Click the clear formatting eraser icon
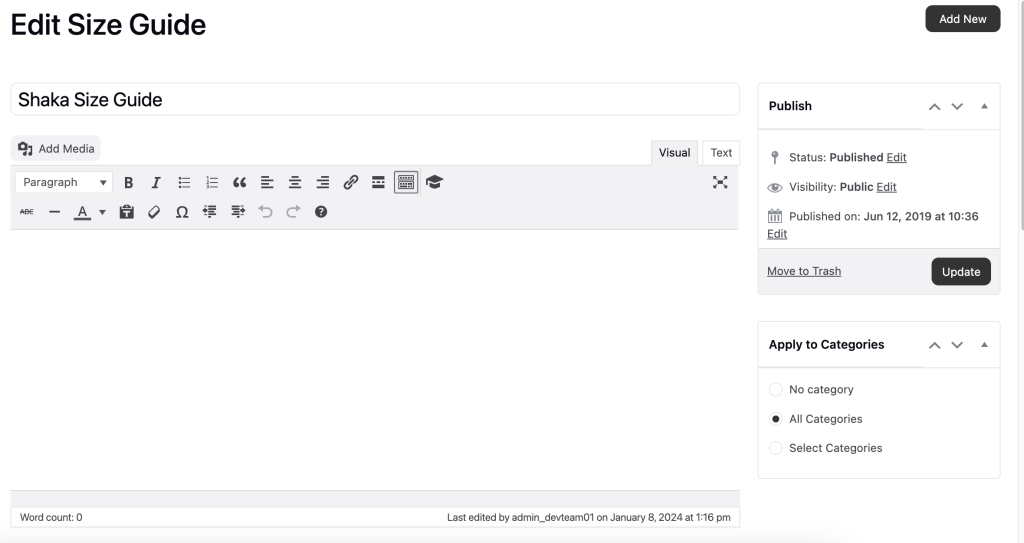Viewport: 1024px width, 543px height. coord(154,212)
